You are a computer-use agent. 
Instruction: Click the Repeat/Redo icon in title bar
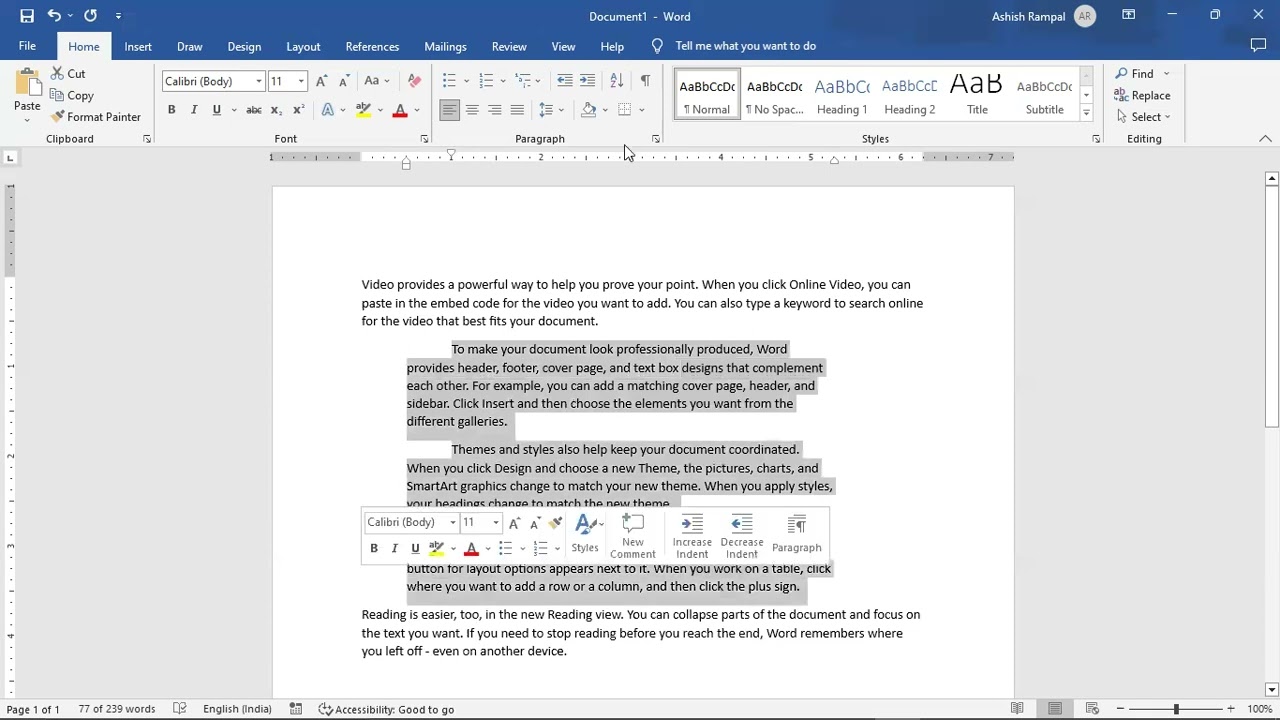90,16
